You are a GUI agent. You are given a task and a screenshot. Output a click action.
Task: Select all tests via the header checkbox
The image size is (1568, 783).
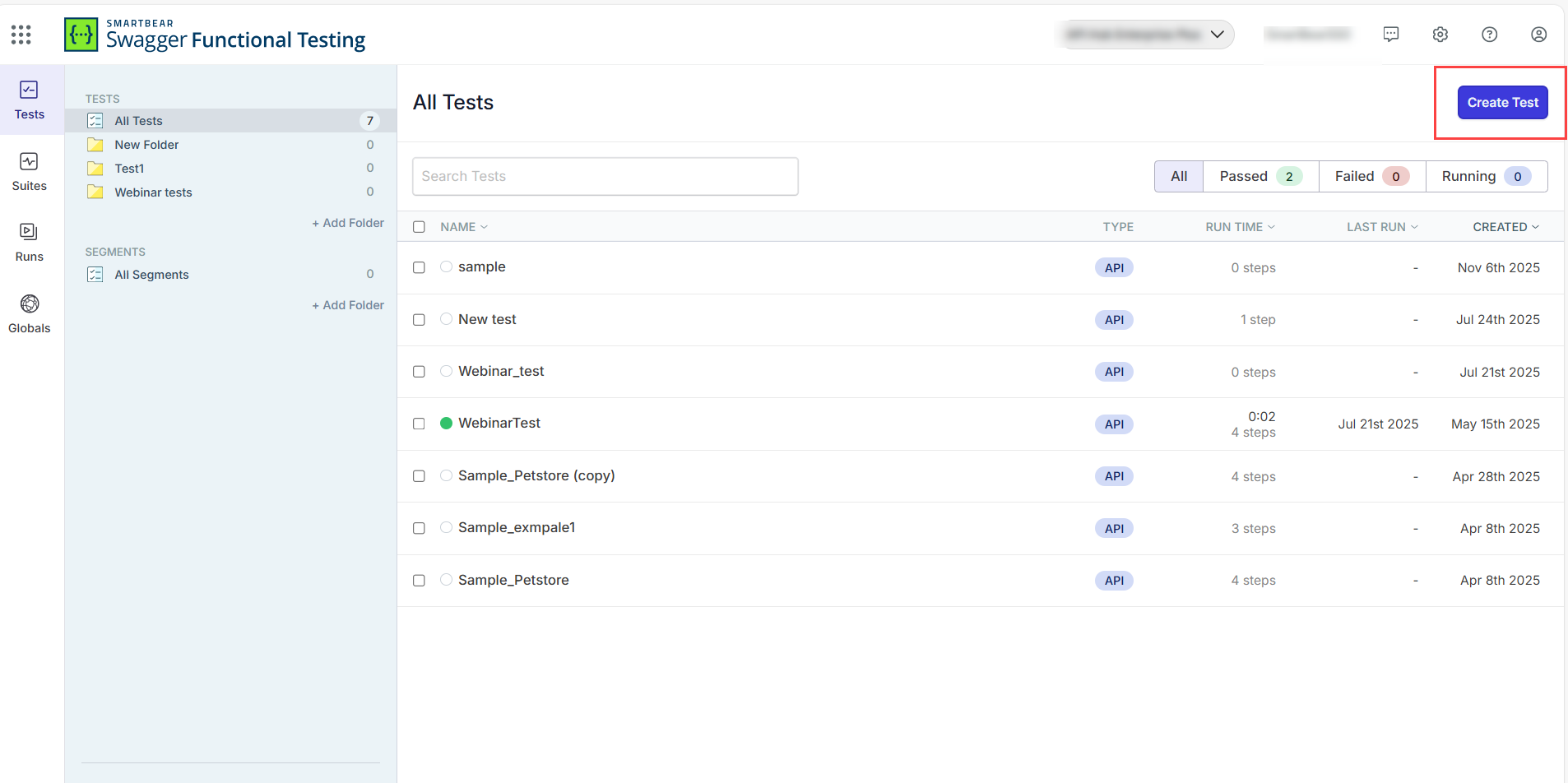pos(419,226)
